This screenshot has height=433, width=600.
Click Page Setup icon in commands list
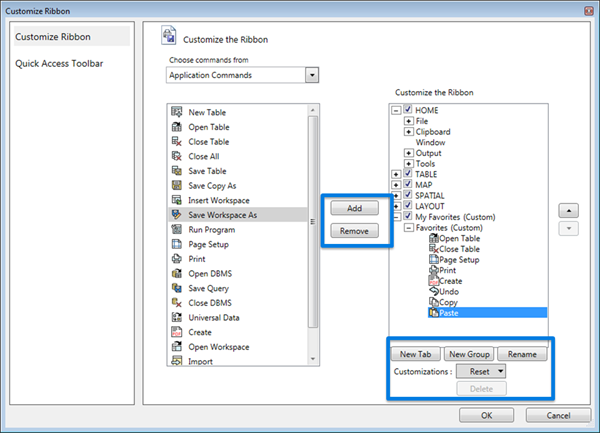coord(176,244)
